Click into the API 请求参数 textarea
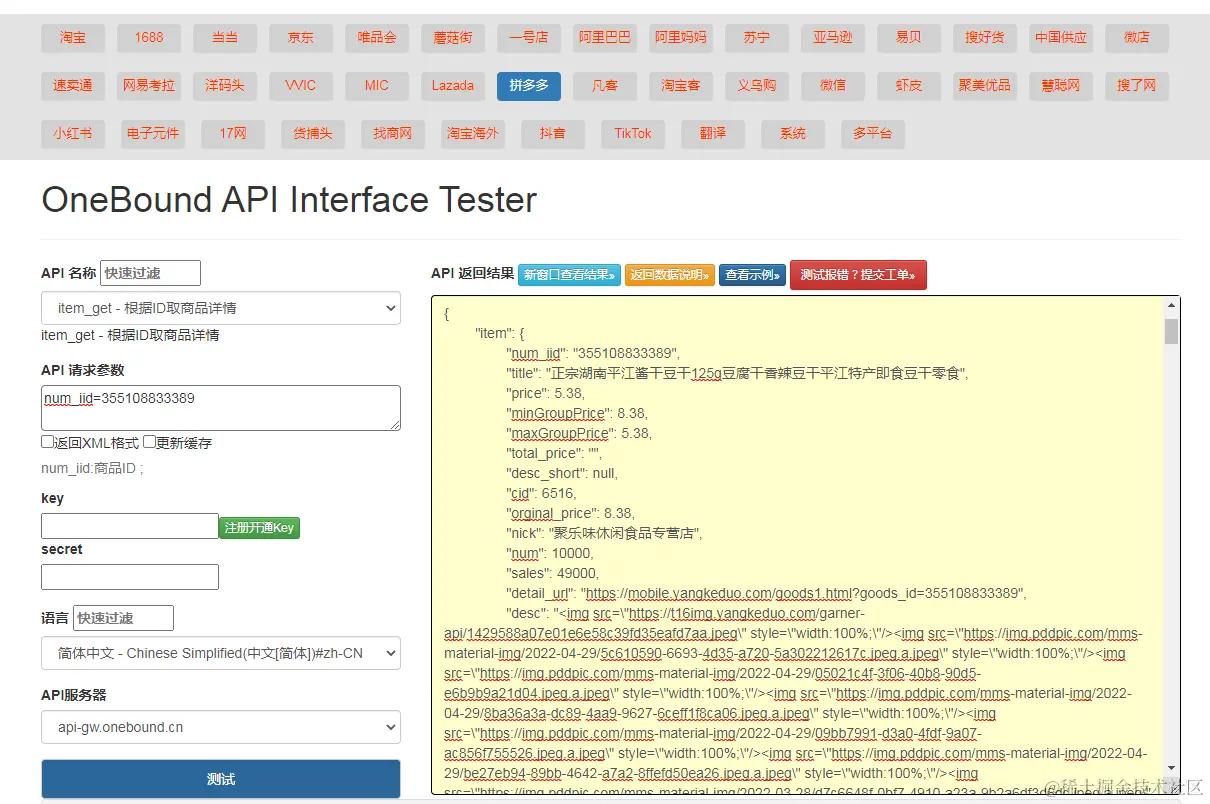The image size is (1210, 804). [221, 408]
